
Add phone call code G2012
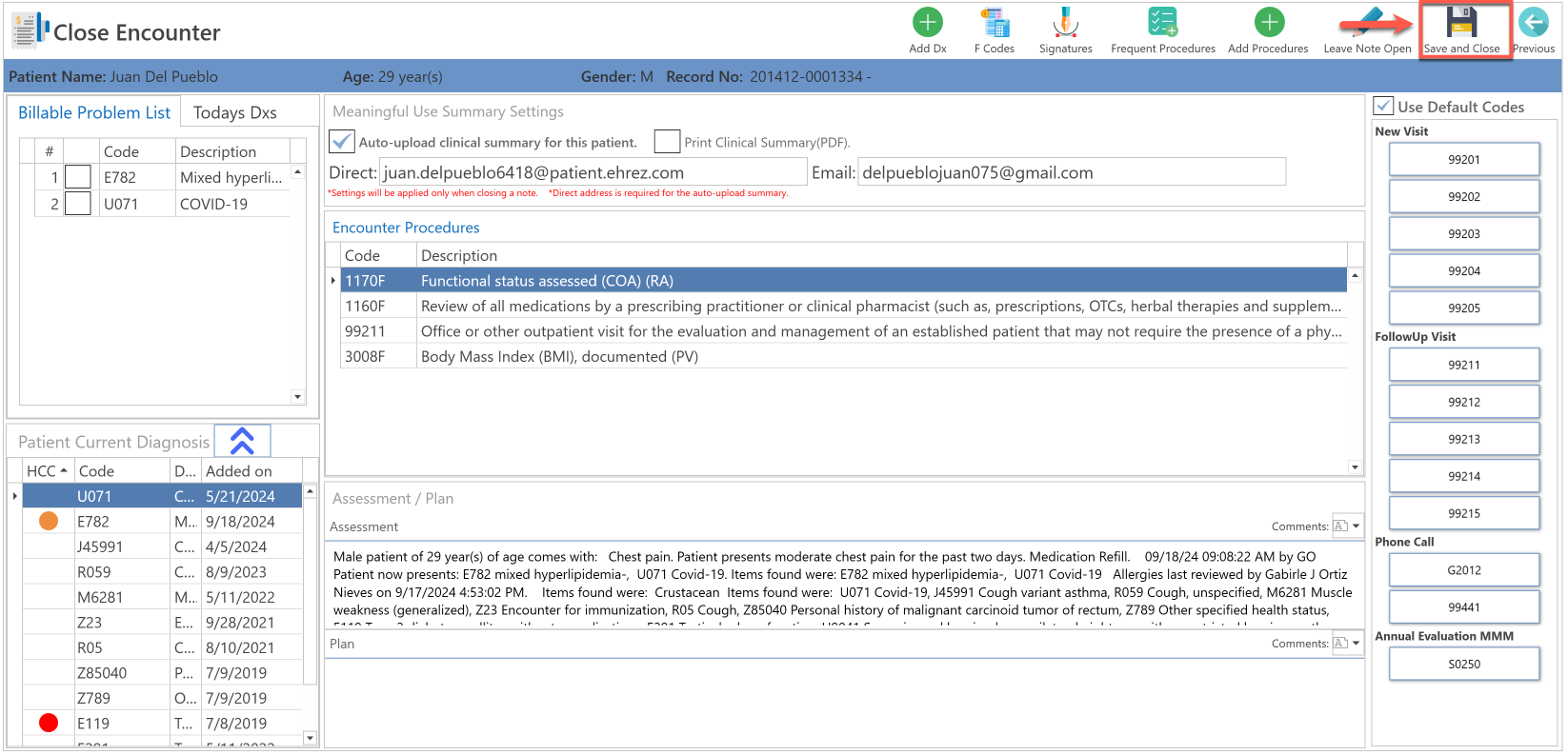click(x=1463, y=570)
